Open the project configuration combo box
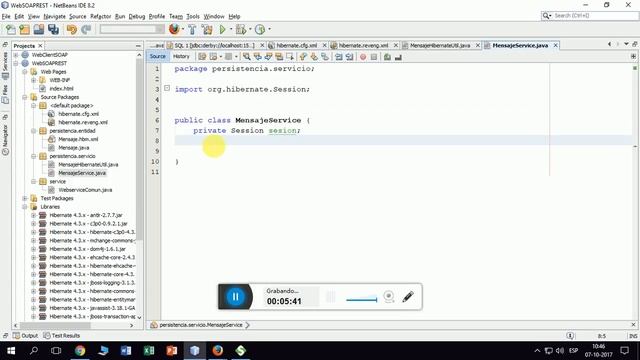The width and height of the screenshot is (640, 360). pos(132,29)
